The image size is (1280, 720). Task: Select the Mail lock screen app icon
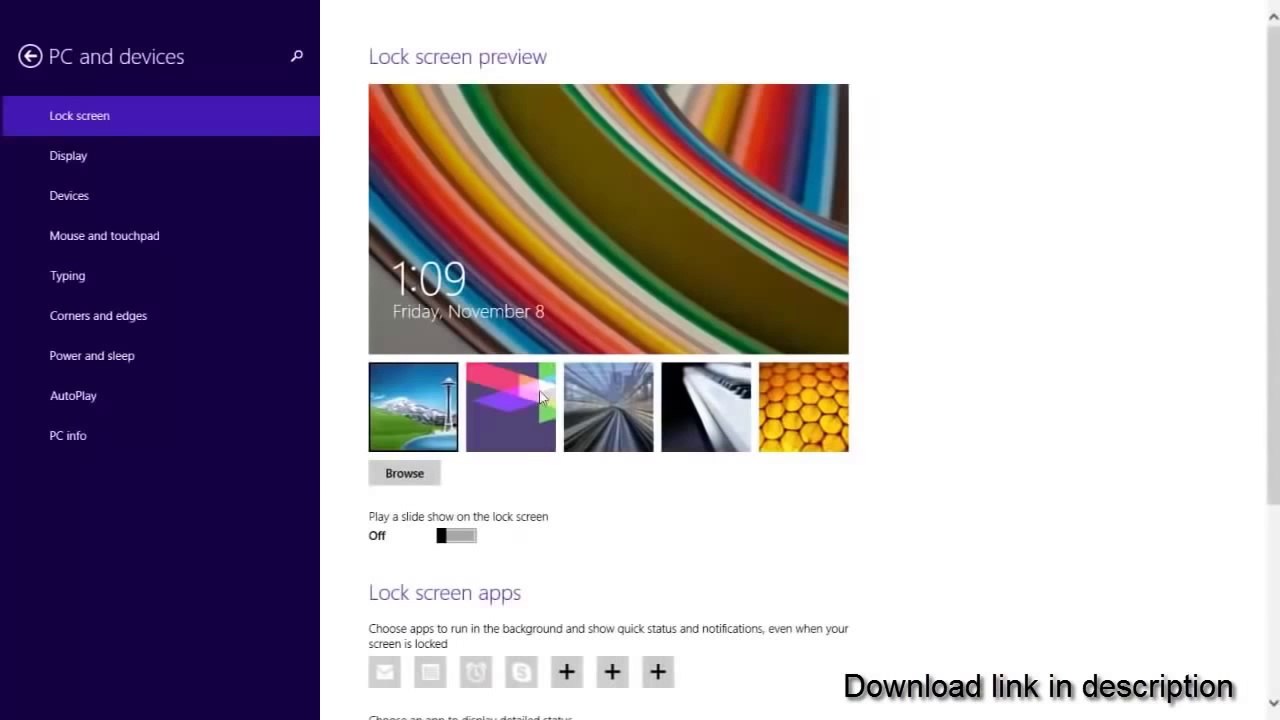click(x=385, y=672)
